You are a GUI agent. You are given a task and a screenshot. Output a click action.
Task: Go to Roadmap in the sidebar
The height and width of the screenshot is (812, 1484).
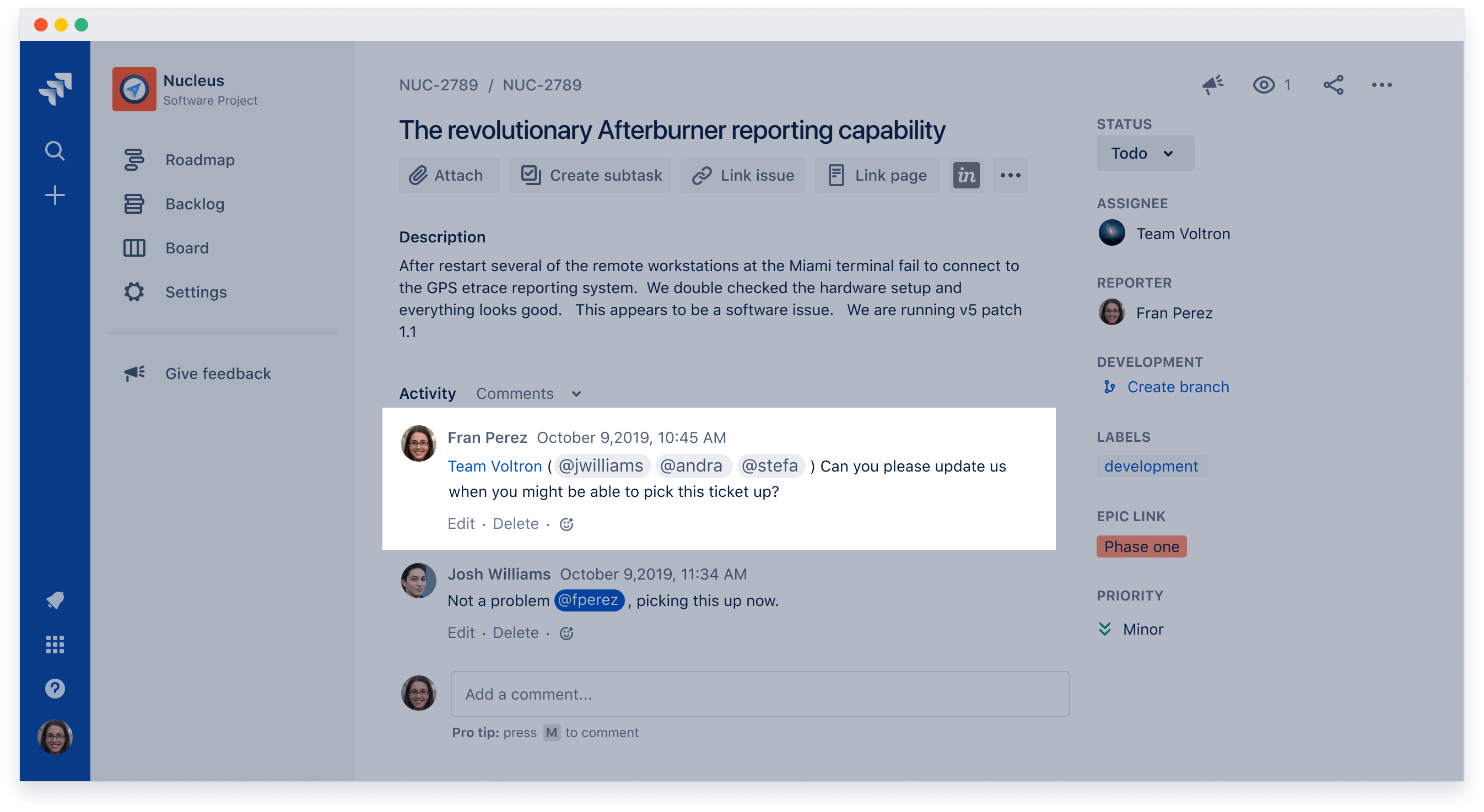[199, 160]
